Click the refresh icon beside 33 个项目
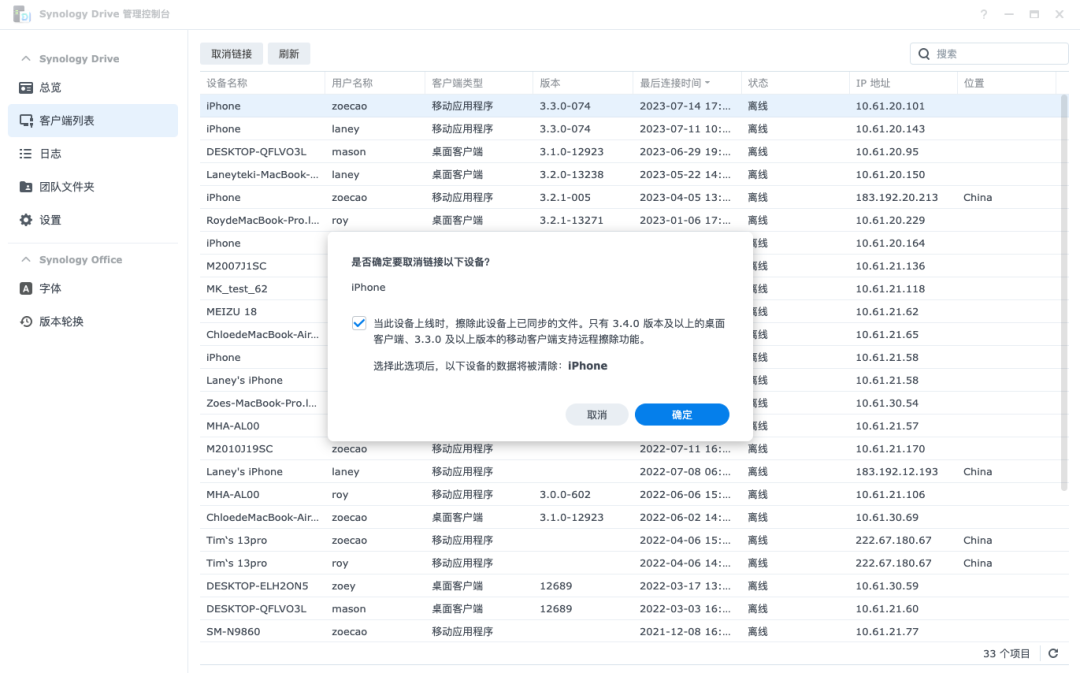This screenshot has height=673, width=1080. [1052, 653]
